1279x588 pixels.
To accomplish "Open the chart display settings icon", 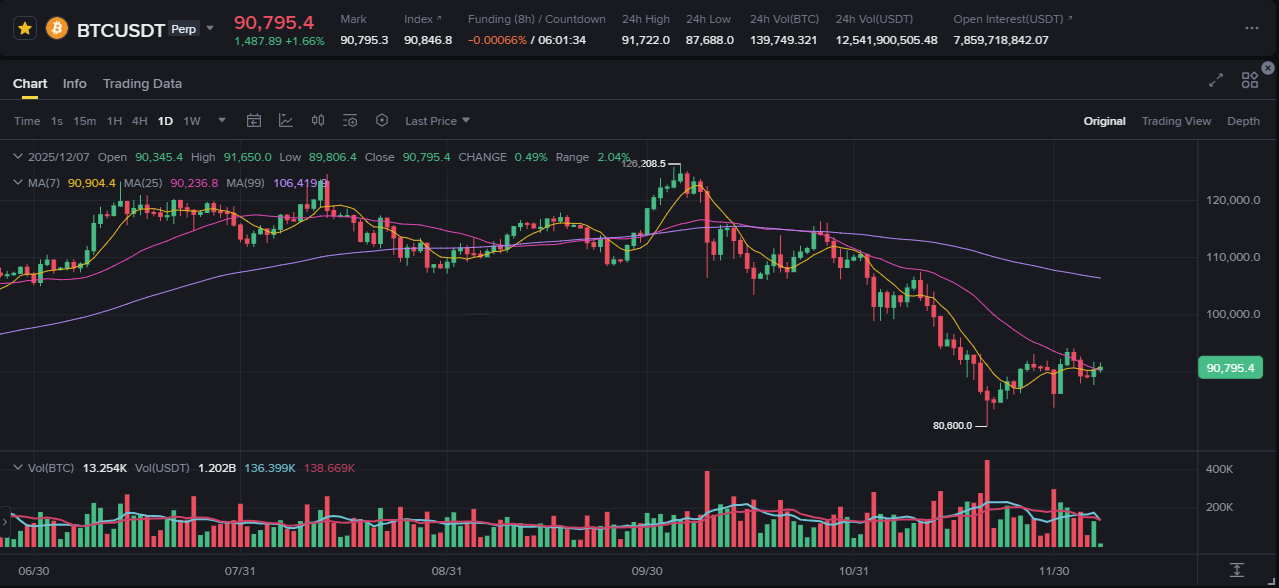I will 350,121.
